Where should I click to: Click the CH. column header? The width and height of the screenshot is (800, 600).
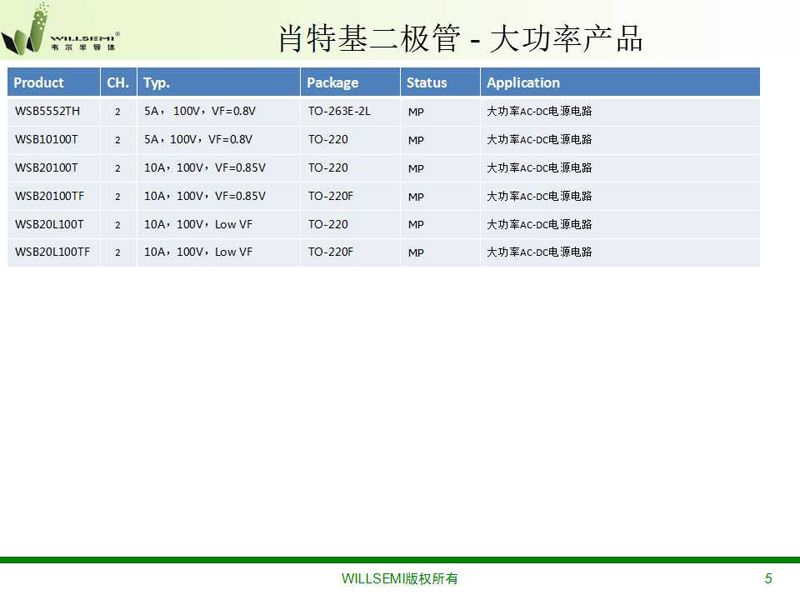click(x=118, y=83)
